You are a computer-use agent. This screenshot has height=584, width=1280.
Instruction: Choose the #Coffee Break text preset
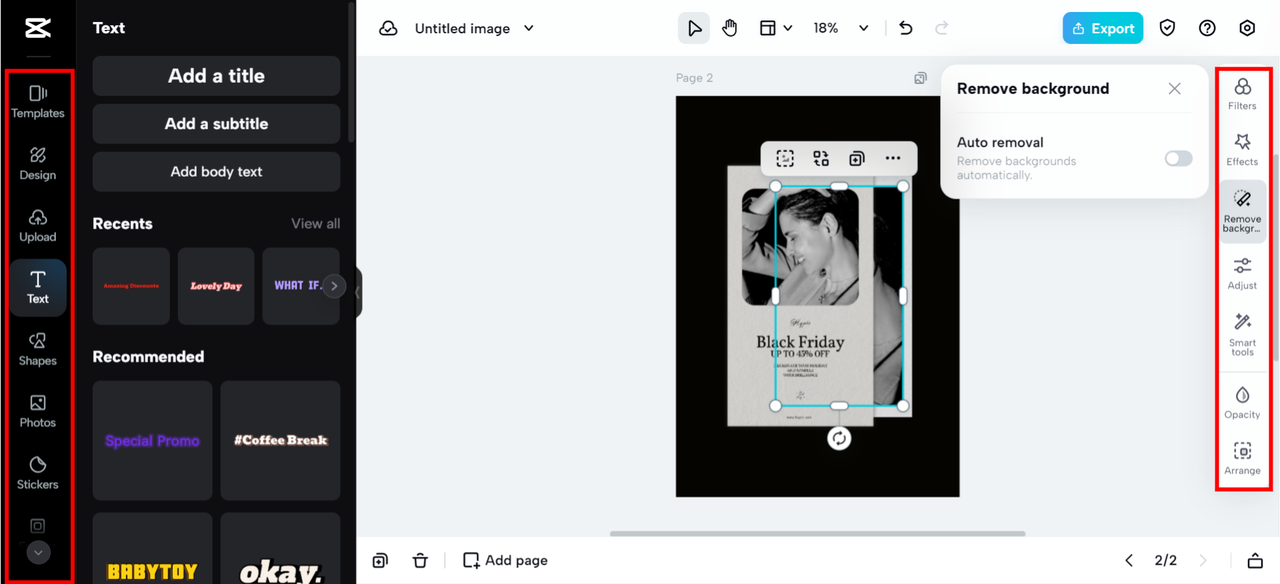click(x=281, y=440)
